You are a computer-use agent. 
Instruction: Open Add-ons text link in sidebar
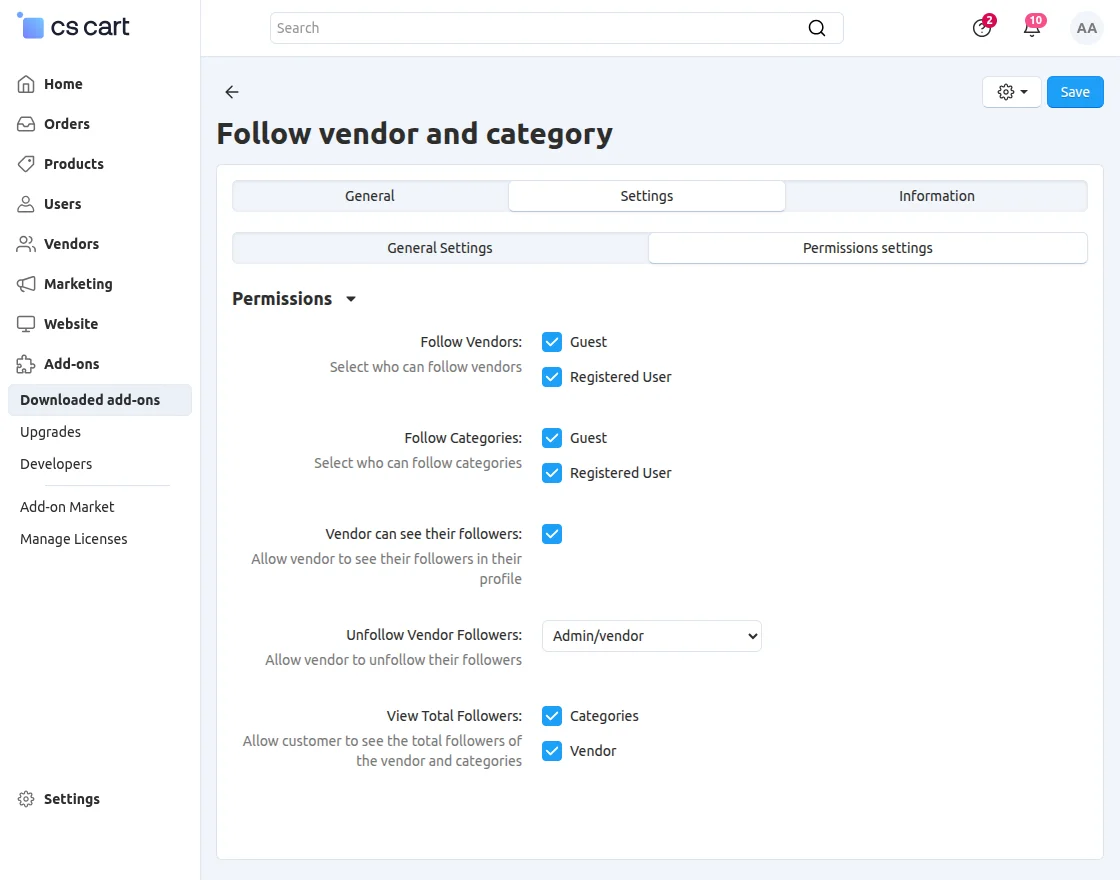pyautogui.click(x=71, y=364)
